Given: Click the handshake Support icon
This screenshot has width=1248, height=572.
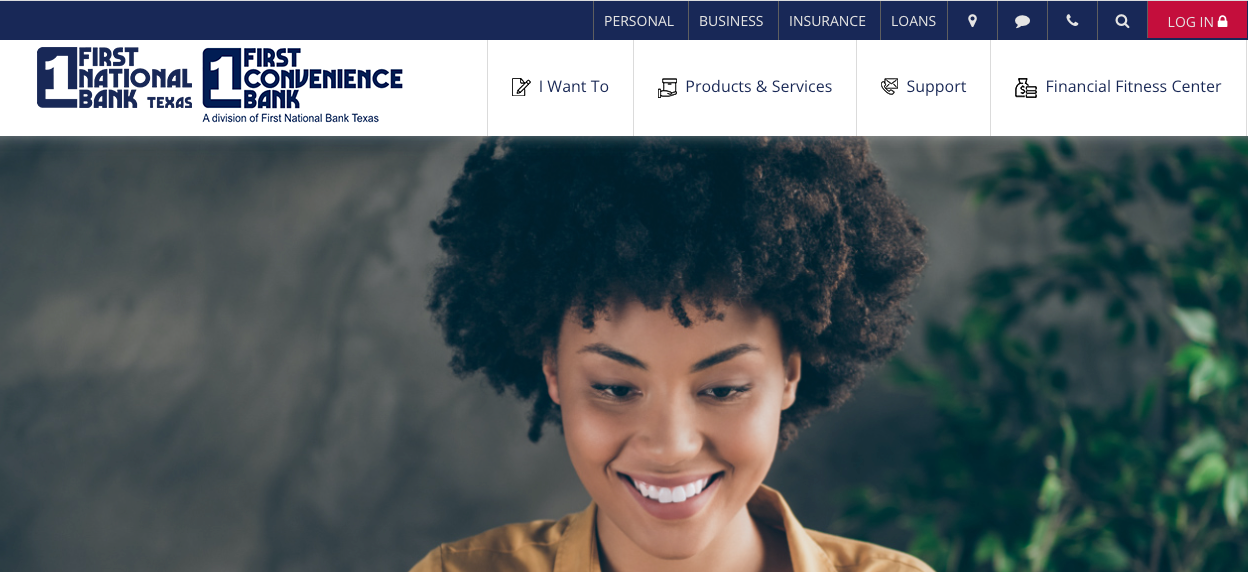Looking at the screenshot, I should [x=889, y=87].
